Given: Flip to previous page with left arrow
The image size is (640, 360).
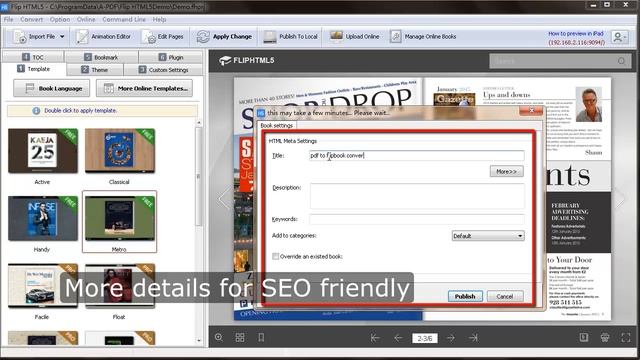Looking at the screenshot, I should [x=224, y=199].
